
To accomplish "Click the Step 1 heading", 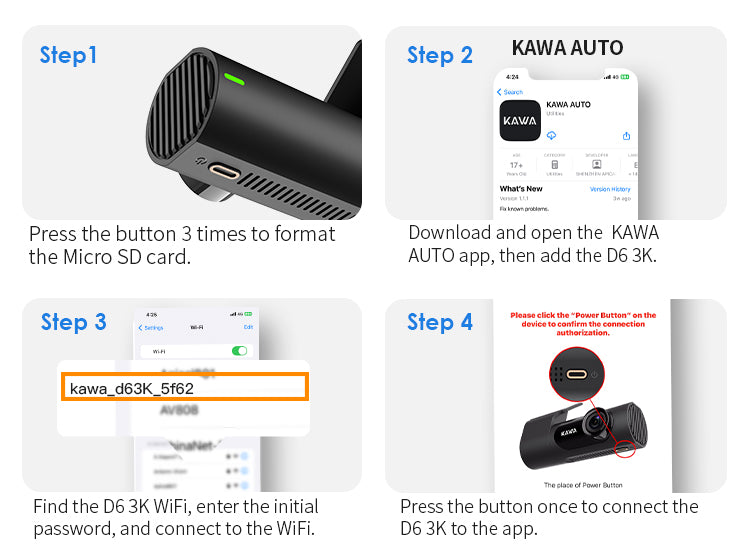I will [x=68, y=56].
